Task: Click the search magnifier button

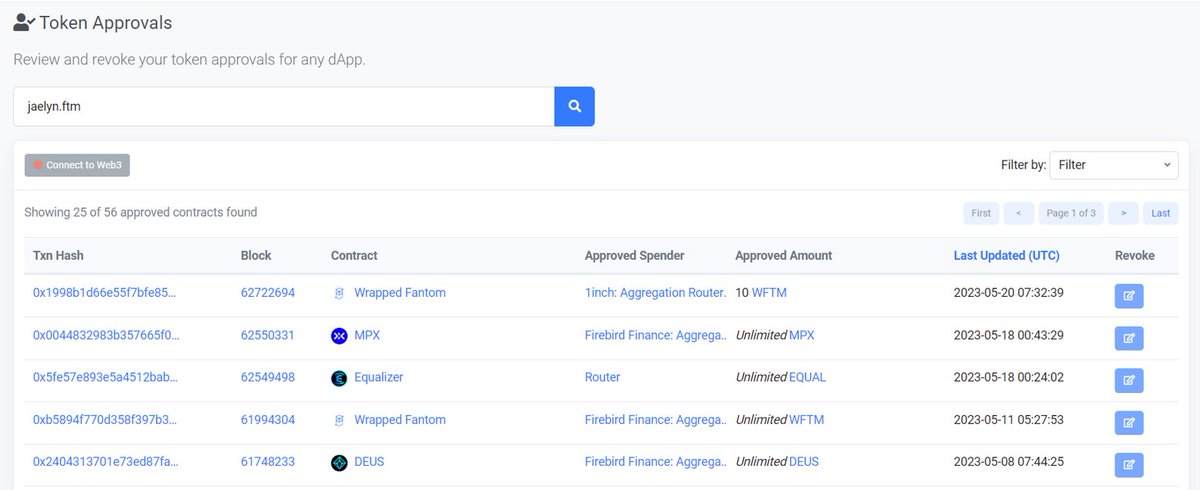Action: coord(574,106)
